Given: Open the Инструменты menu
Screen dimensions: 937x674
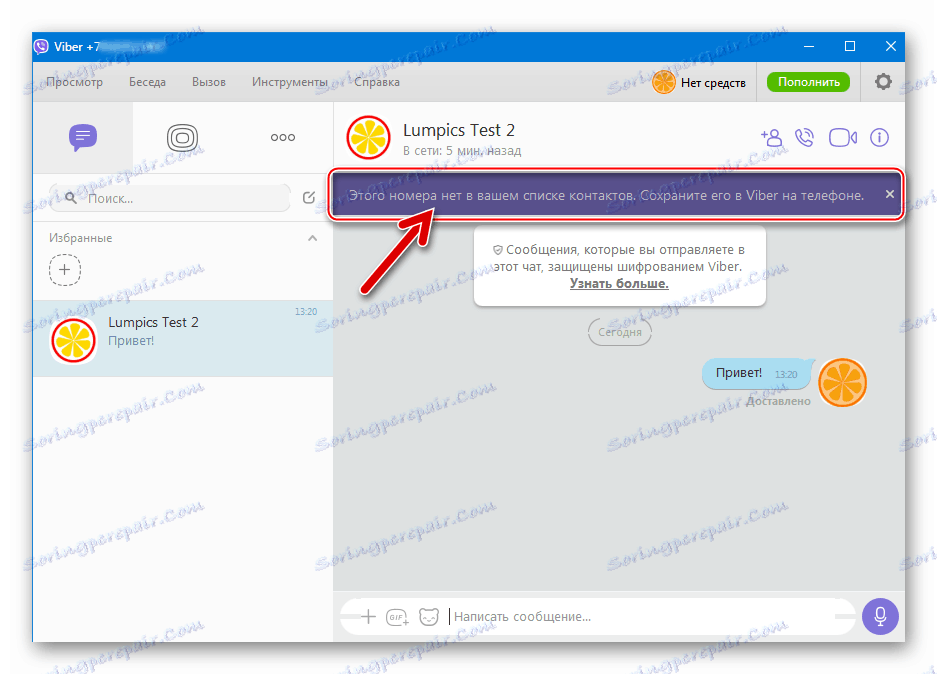Looking at the screenshot, I should tap(290, 82).
